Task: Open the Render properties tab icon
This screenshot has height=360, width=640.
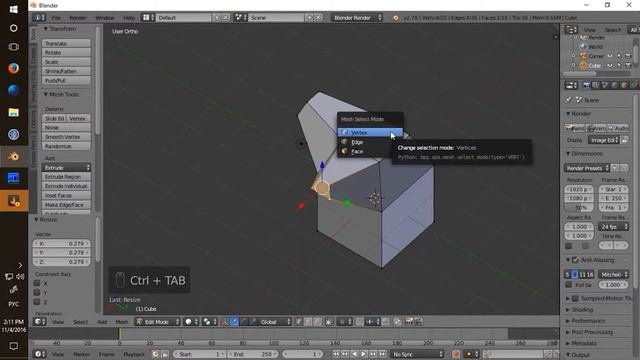Action: (x=587, y=85)
